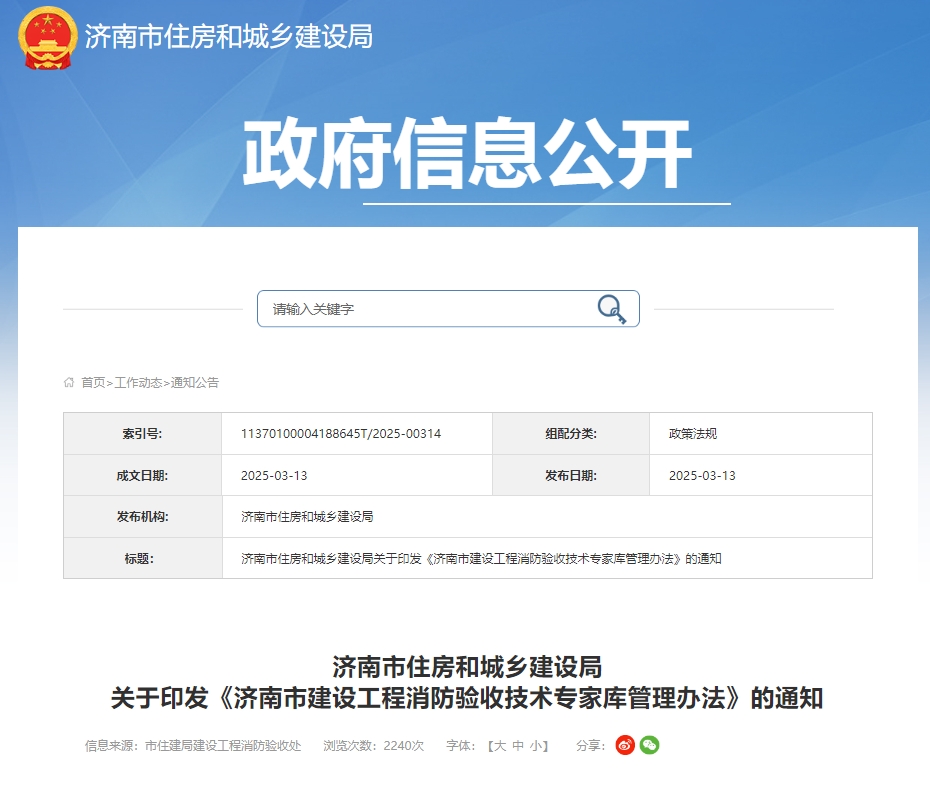930x792 pixels.
Task: Set font size to 小 (small)
Action: click(535, 746)
